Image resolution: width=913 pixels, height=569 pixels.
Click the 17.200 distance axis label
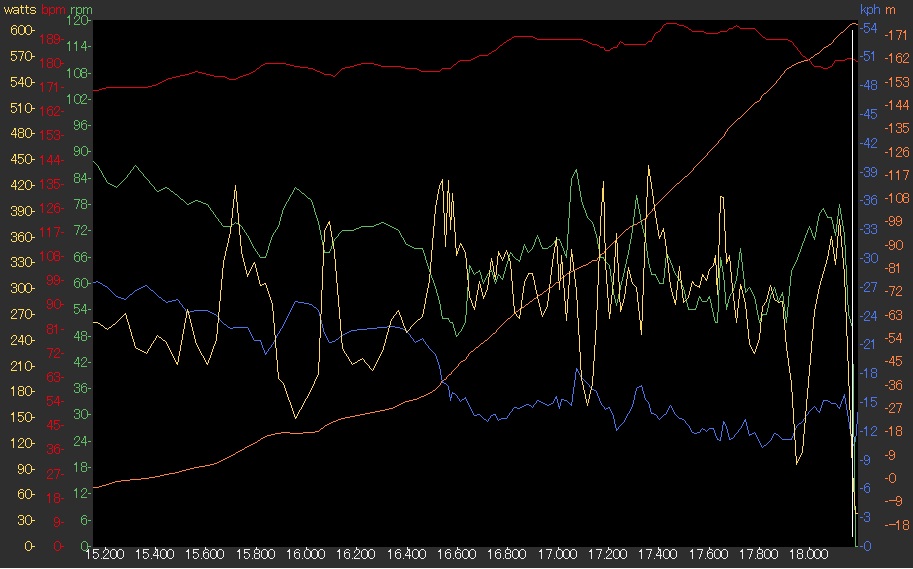[607, 554]
